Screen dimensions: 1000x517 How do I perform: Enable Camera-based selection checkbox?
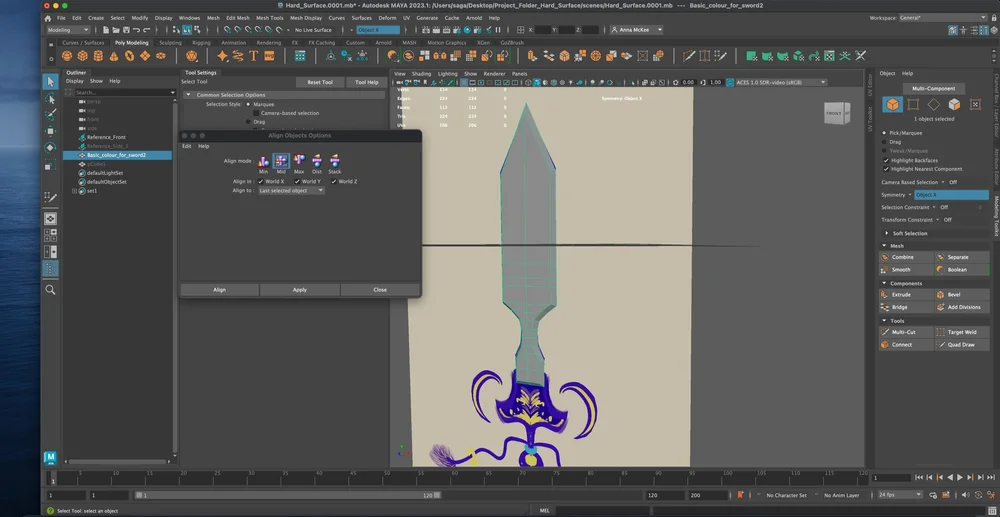[x=256, y=113]
